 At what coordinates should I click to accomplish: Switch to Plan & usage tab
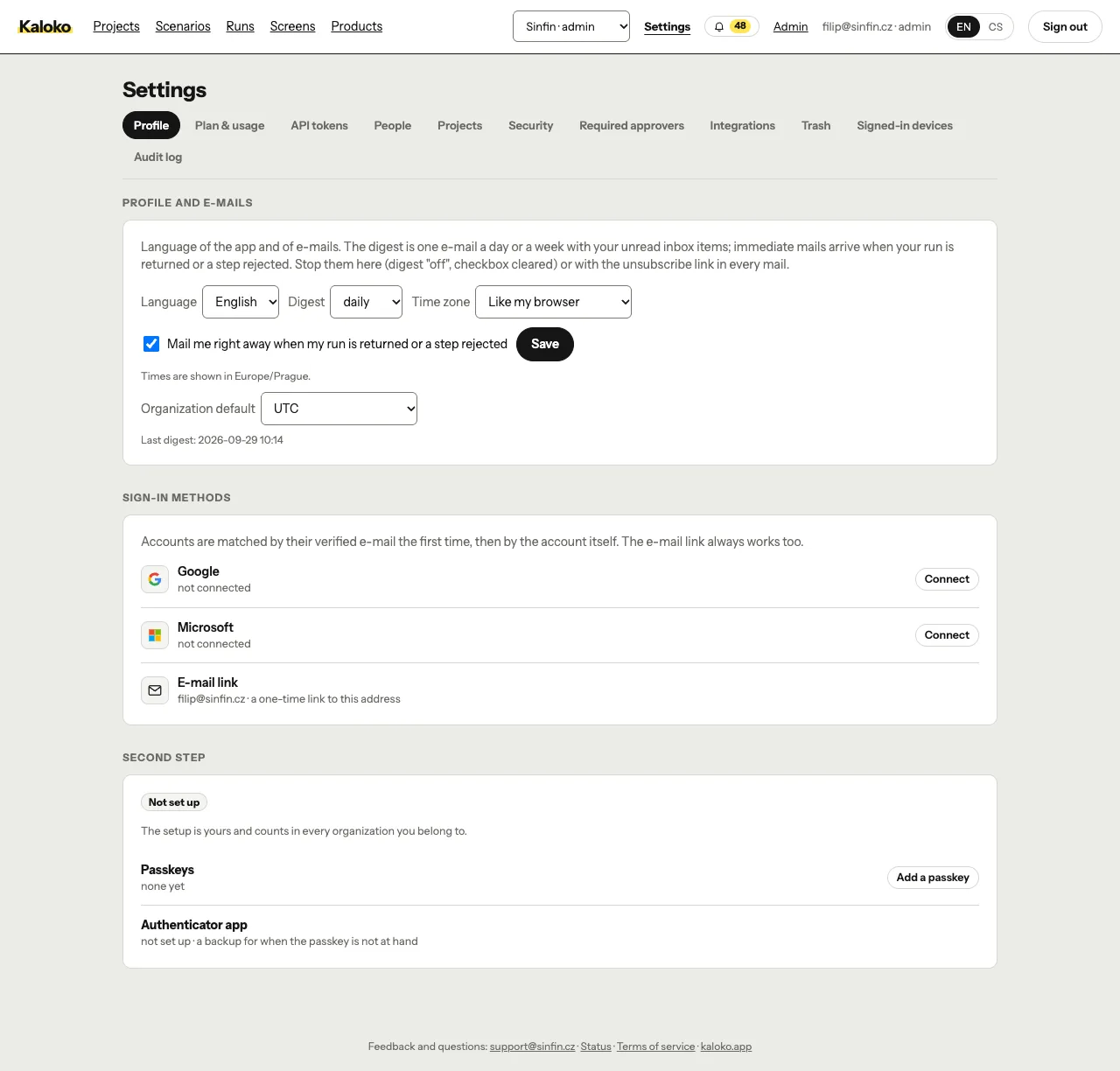click(229, 126)
